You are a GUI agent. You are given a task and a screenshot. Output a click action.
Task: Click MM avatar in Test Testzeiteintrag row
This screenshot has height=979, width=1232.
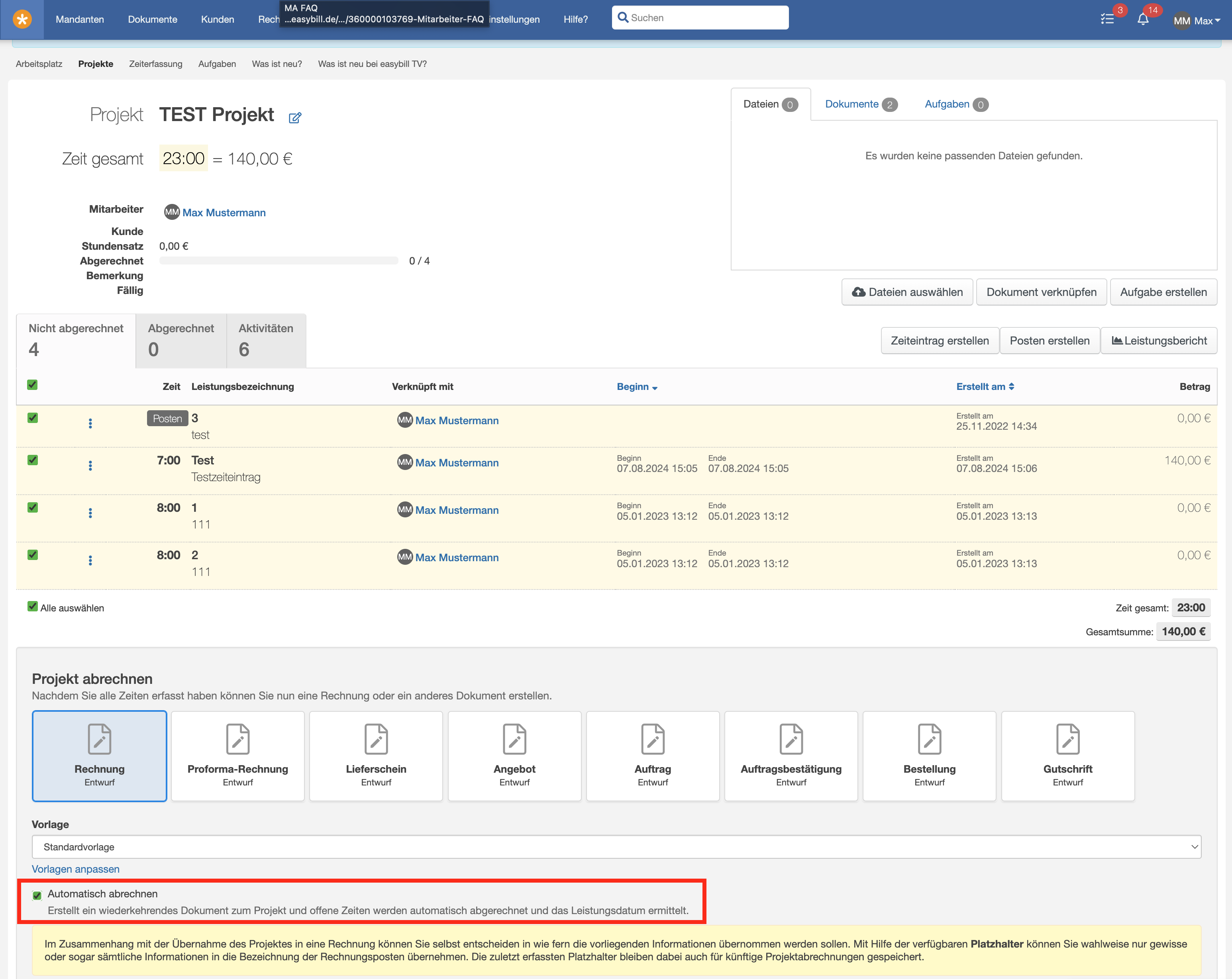coord(404,462)
